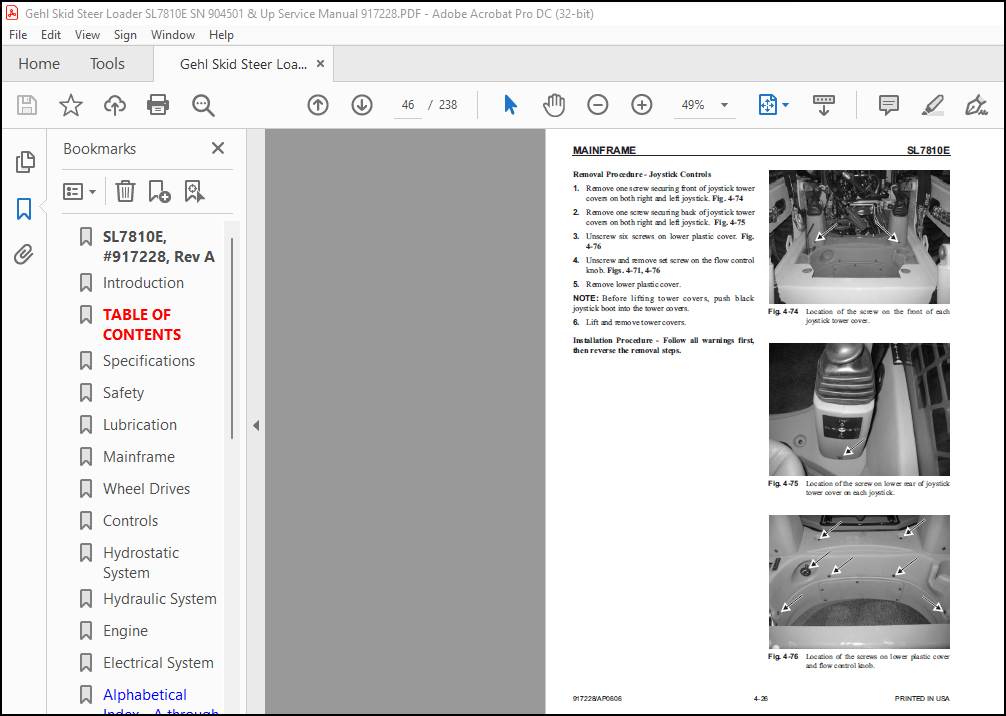The image size is (1006, 716).
Task: Click the MAINFRAME page heading text
Action: tap(604, 150)
